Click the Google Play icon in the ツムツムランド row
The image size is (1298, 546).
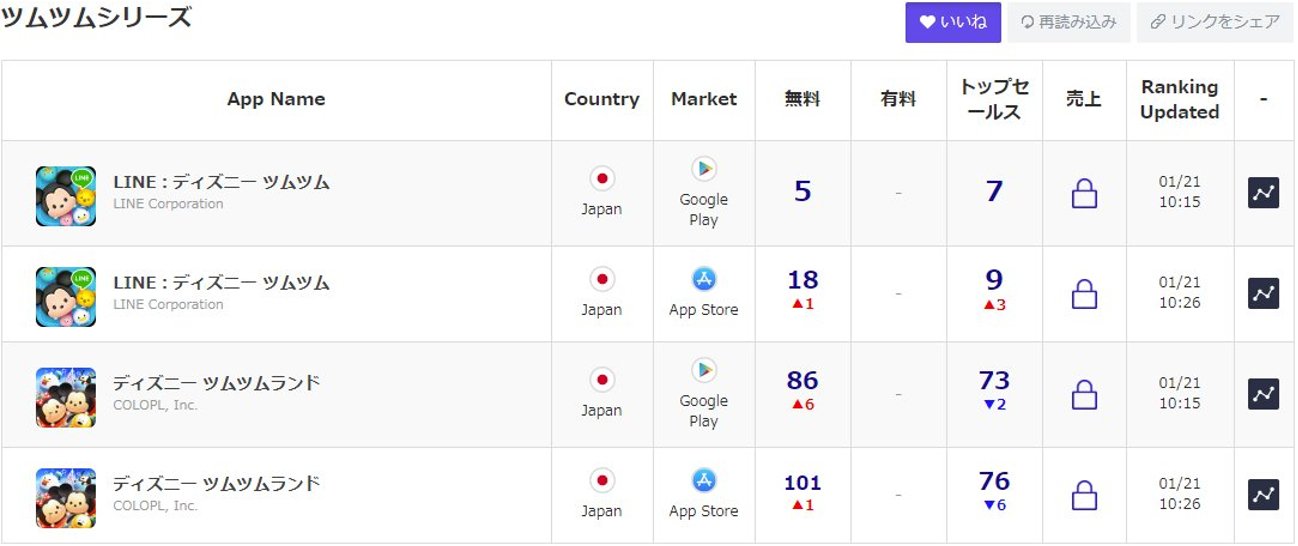pyautogui.click(x=704, y=371)
